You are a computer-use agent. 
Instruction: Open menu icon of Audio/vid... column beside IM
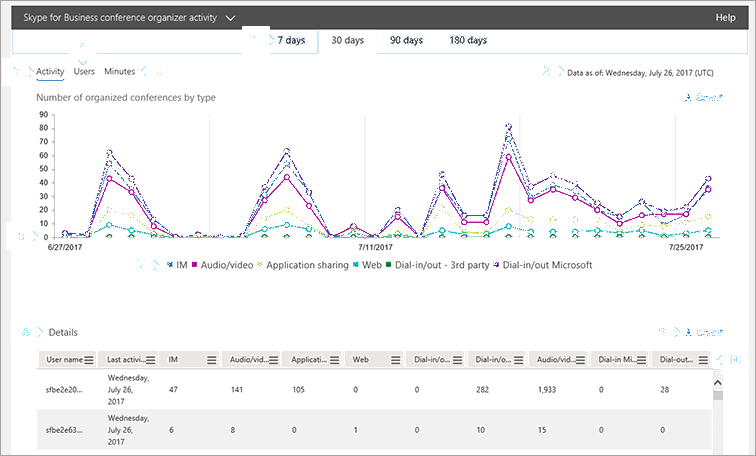273,360
